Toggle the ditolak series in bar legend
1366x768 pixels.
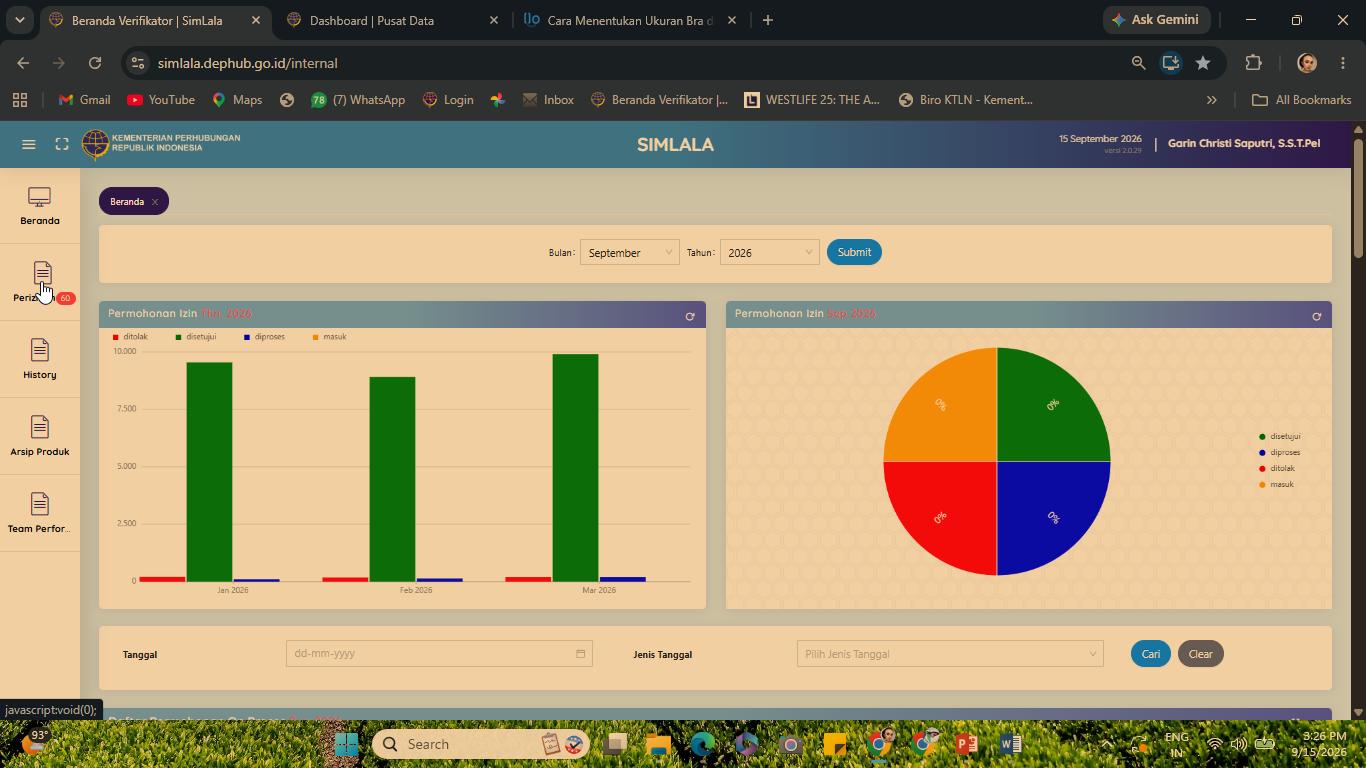(131, 337)
